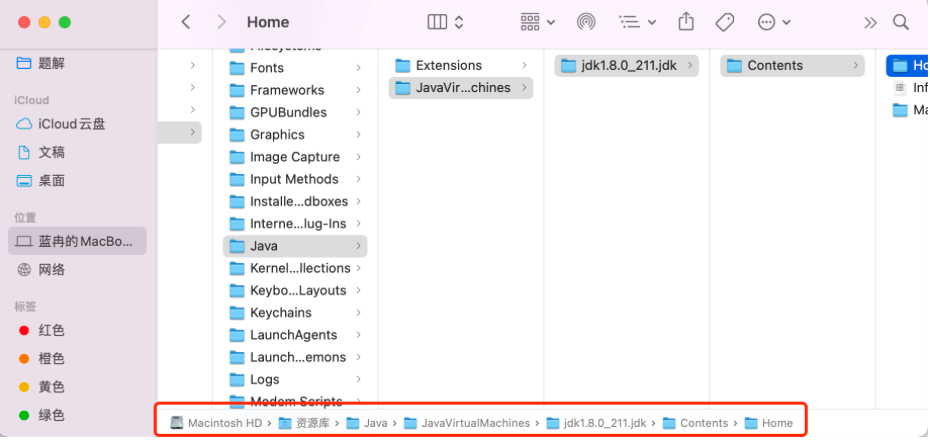
Task: Click JavaVirtualMachines in path bar
Action: [x=467, y=423]
